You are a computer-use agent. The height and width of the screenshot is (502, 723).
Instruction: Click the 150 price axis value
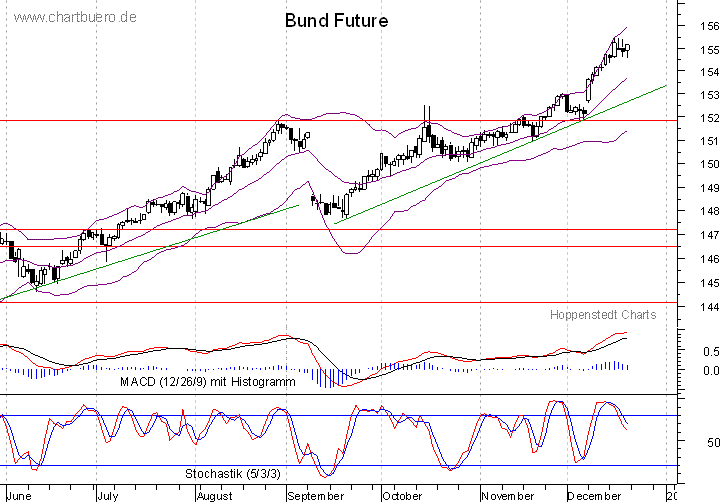pyautogui.click(x=709, y=164)
